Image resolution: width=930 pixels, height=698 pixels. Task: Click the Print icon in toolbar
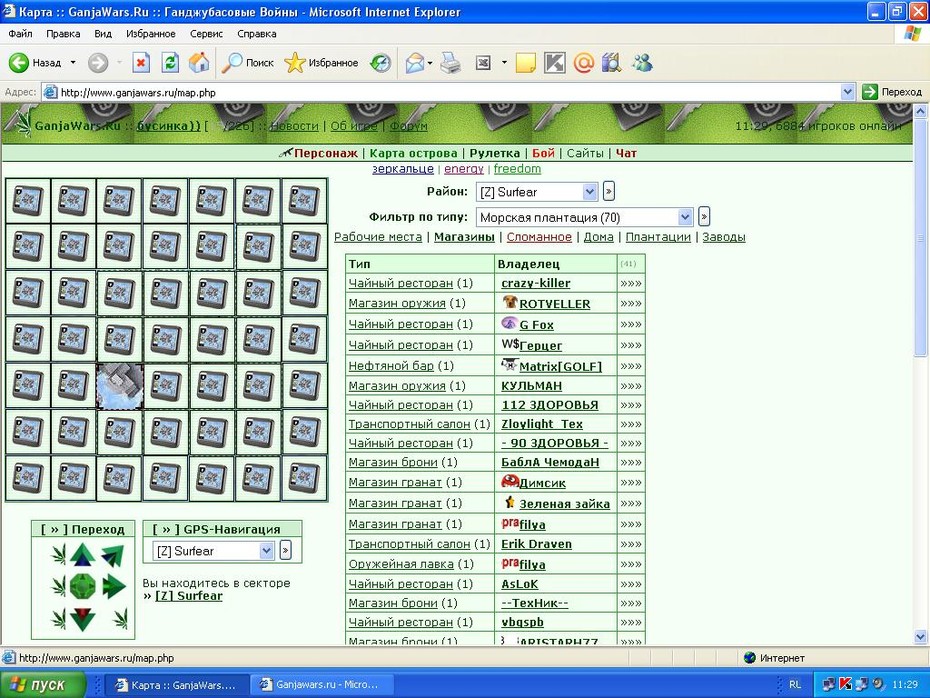451,62
